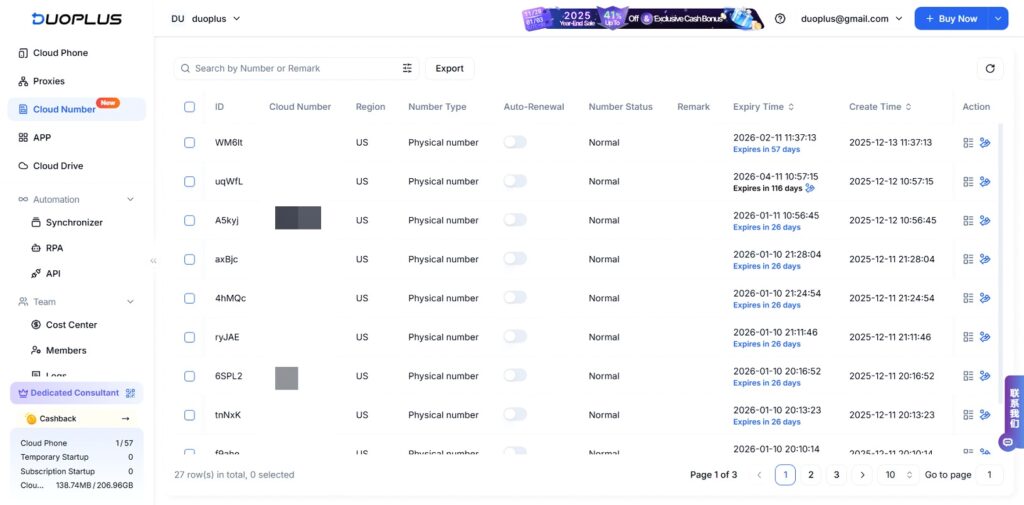This screenshot has width=1024, height=505.
Task: Open the filter options icon in search bar
Action: coord(407,68)
